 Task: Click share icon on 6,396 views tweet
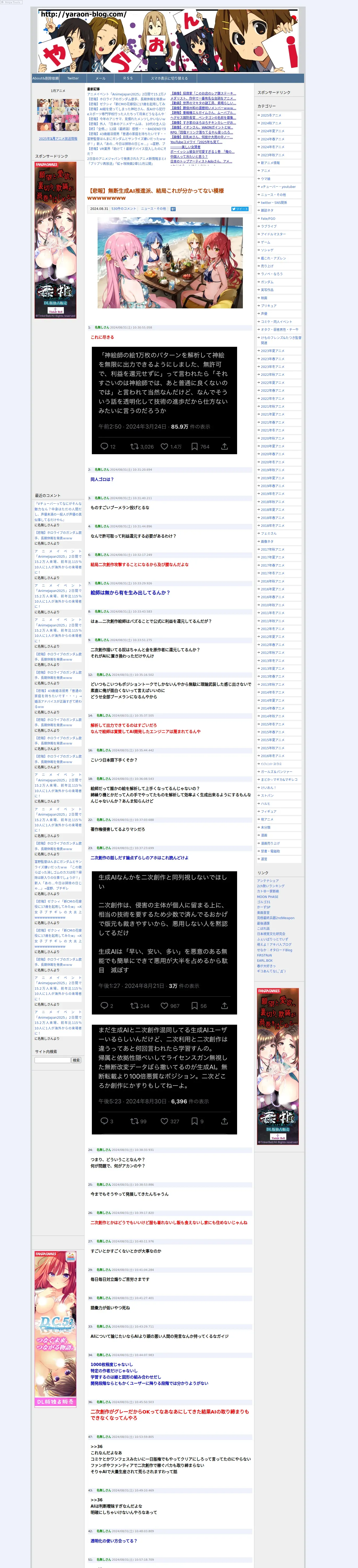click(225, 1121)
